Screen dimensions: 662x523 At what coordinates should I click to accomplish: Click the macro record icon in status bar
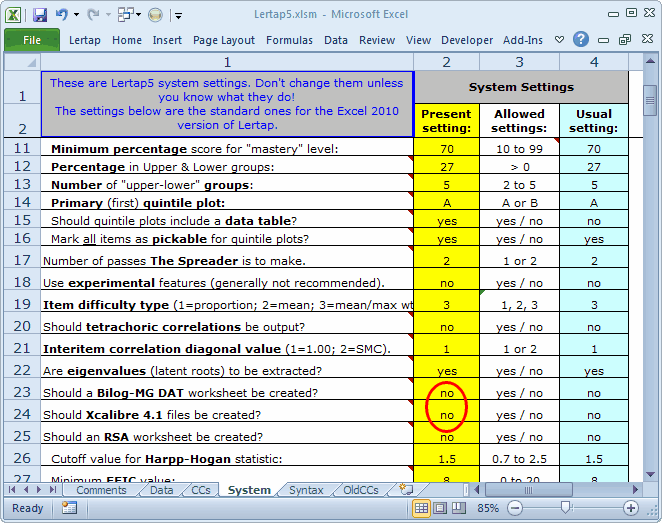point(69,508)
